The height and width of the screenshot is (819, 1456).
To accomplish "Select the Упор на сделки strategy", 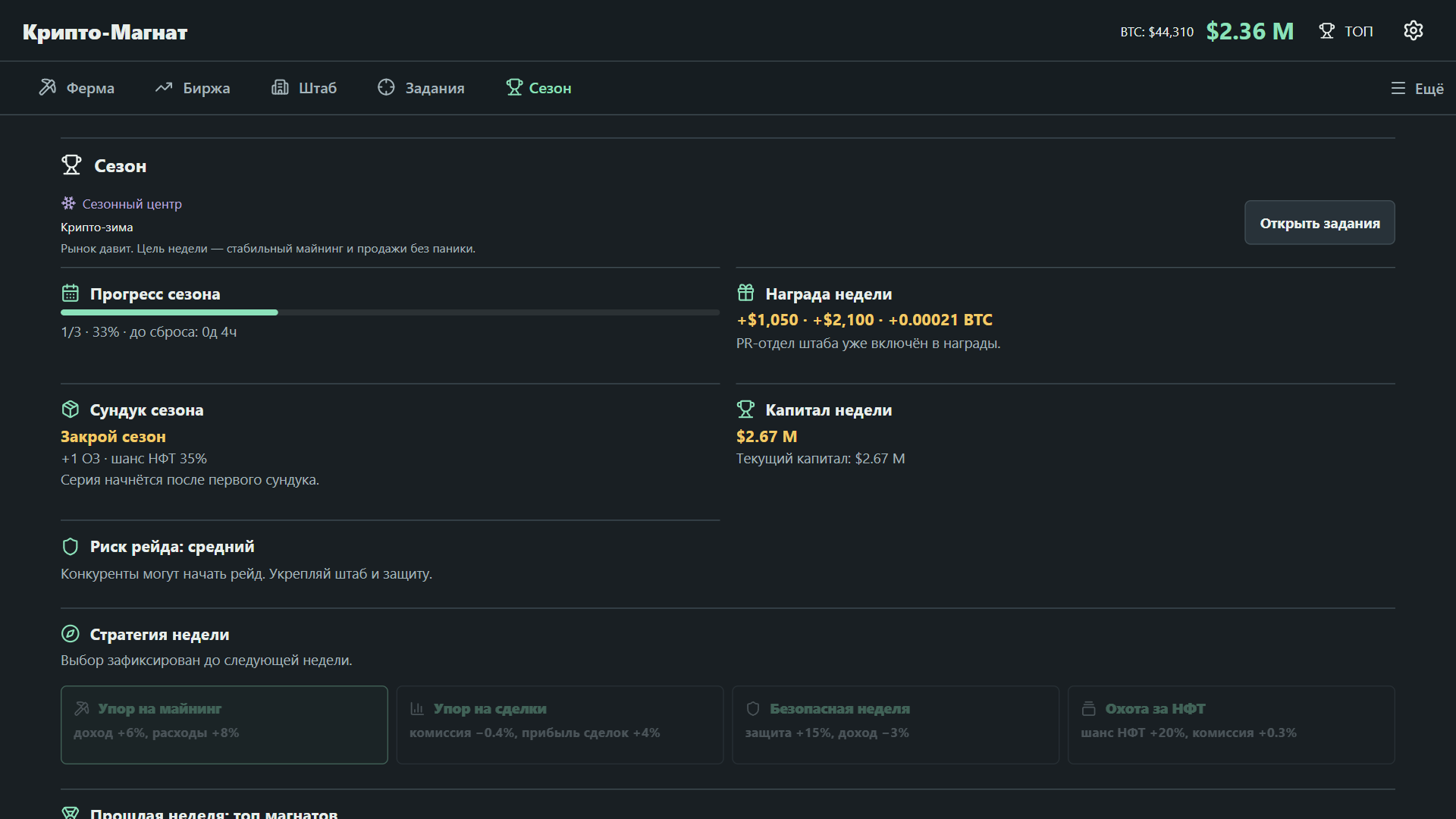I will [x=560, y=725].
